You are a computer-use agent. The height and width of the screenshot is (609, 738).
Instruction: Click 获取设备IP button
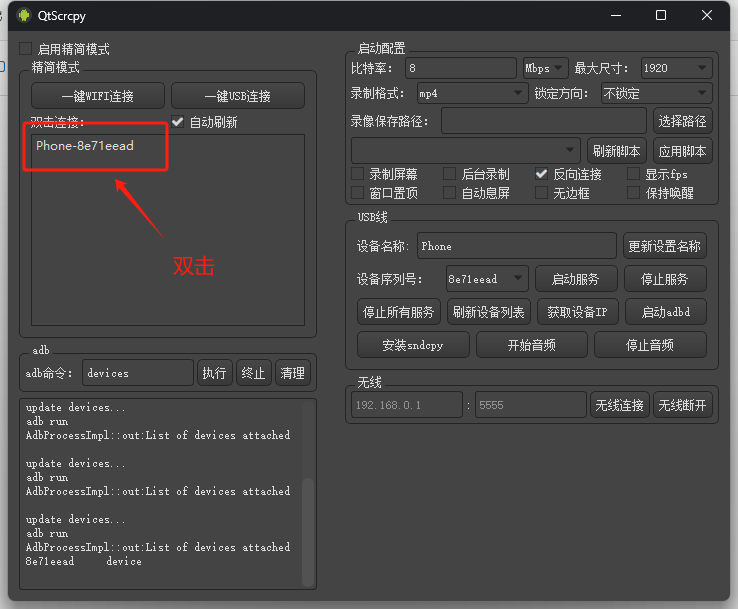[577, 312]
